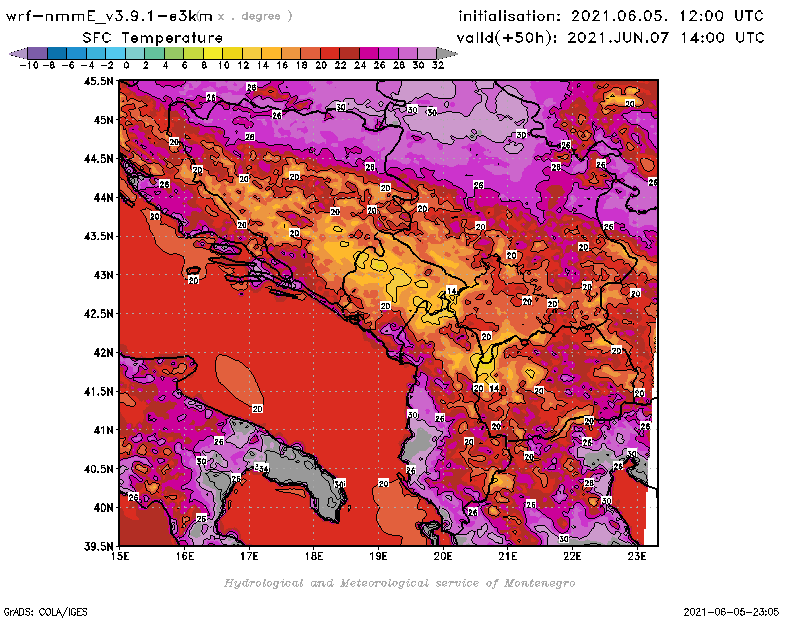800x618 pixels.
Task: Click the 'wrf-nmmE_v3.9.1-e3km' model name
Action: [x=109, y=16]
